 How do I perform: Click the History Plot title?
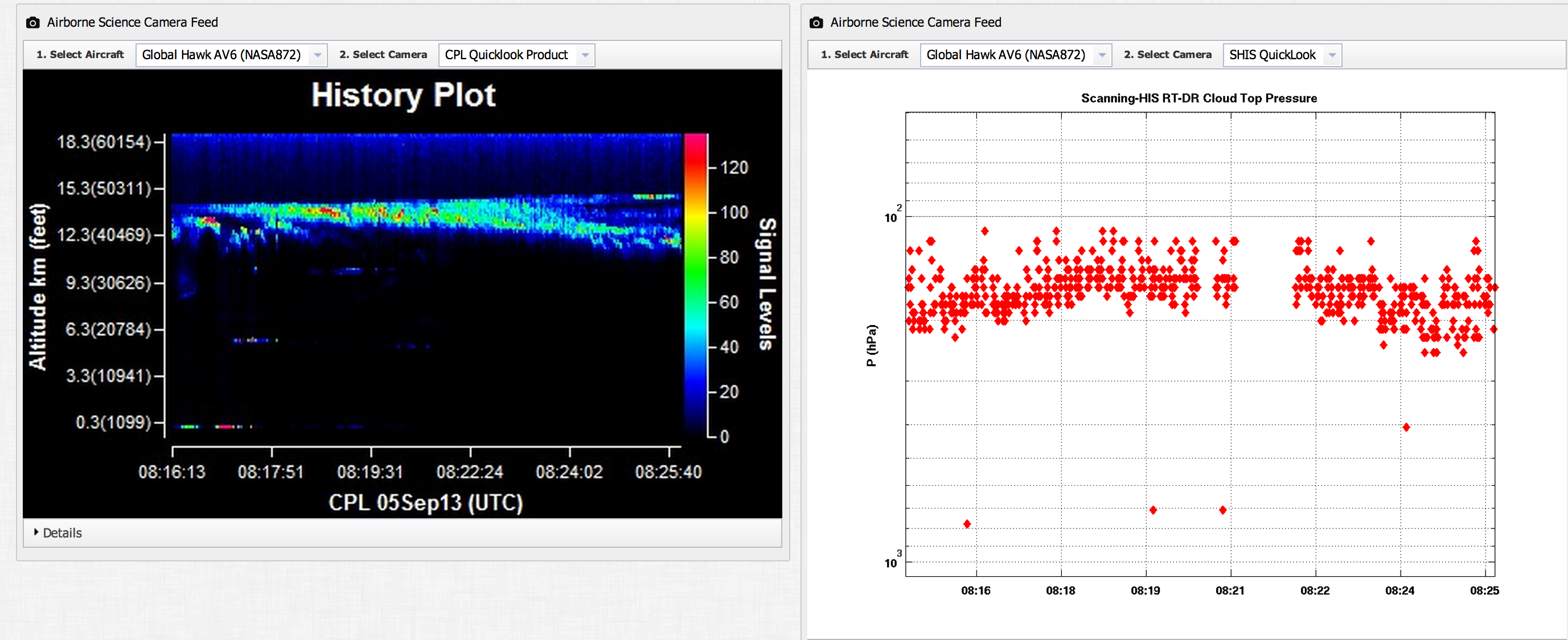403,96
